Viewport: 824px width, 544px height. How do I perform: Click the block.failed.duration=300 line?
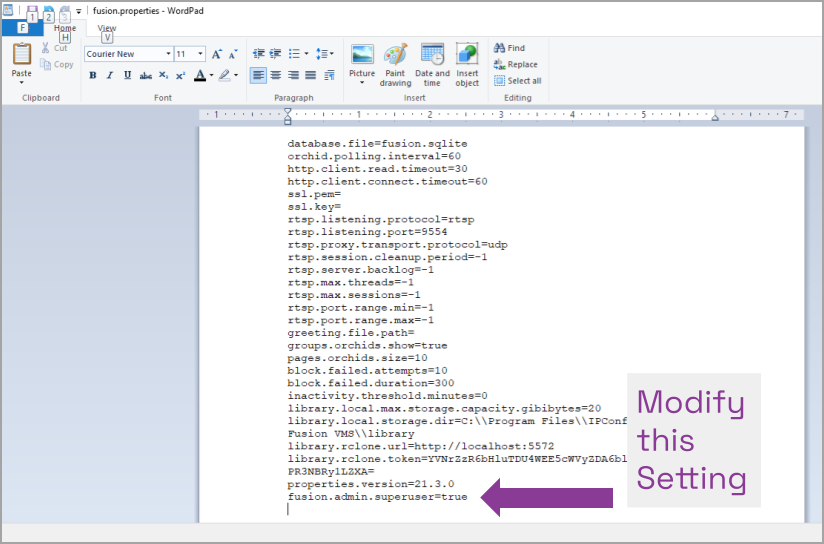(x=371, y=383)
